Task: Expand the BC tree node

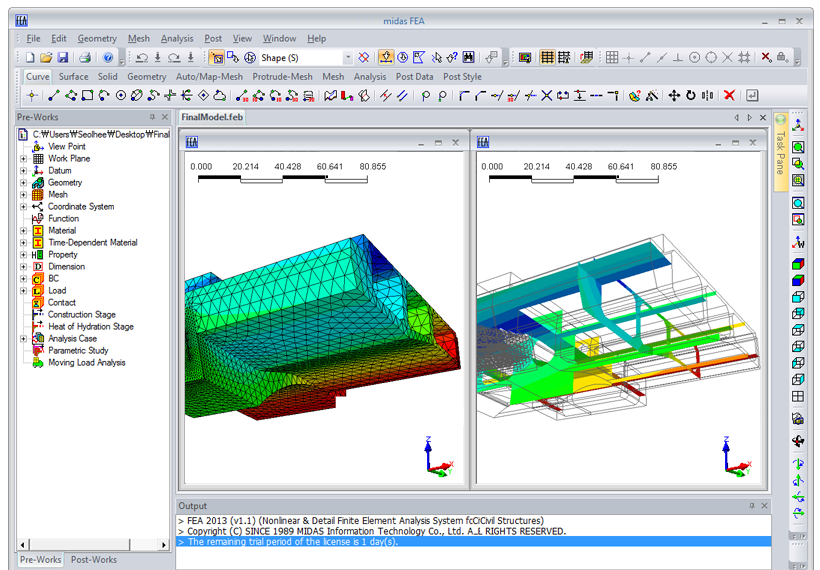Action: tap(23, 279)
